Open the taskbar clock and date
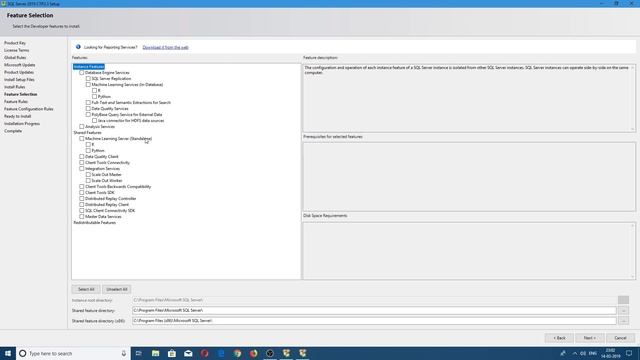Viewport: 640px width, 360px height. (x=610, y=353)
